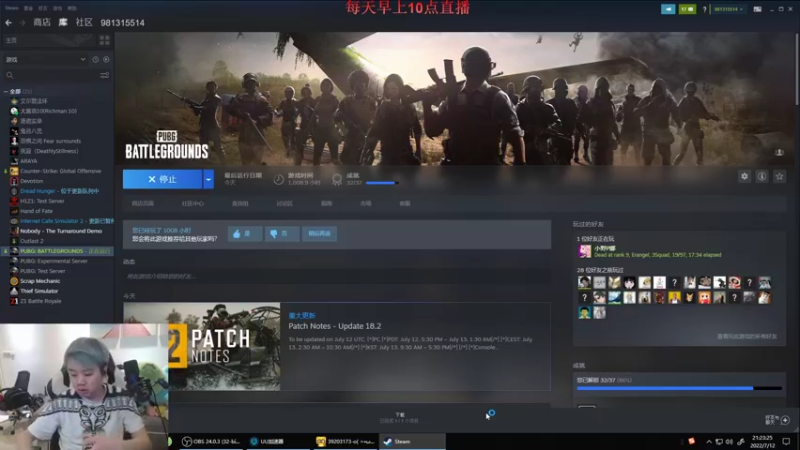800x450 pixels.
Task: Click the help question mark icon
Action: (705, 9)
